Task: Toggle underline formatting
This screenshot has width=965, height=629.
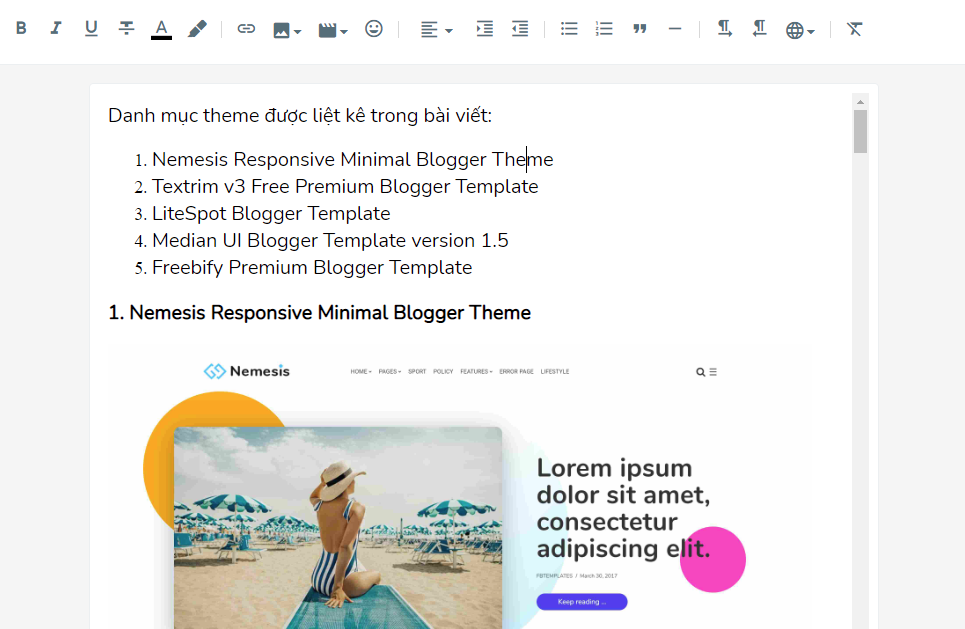Action: point(91,28)
